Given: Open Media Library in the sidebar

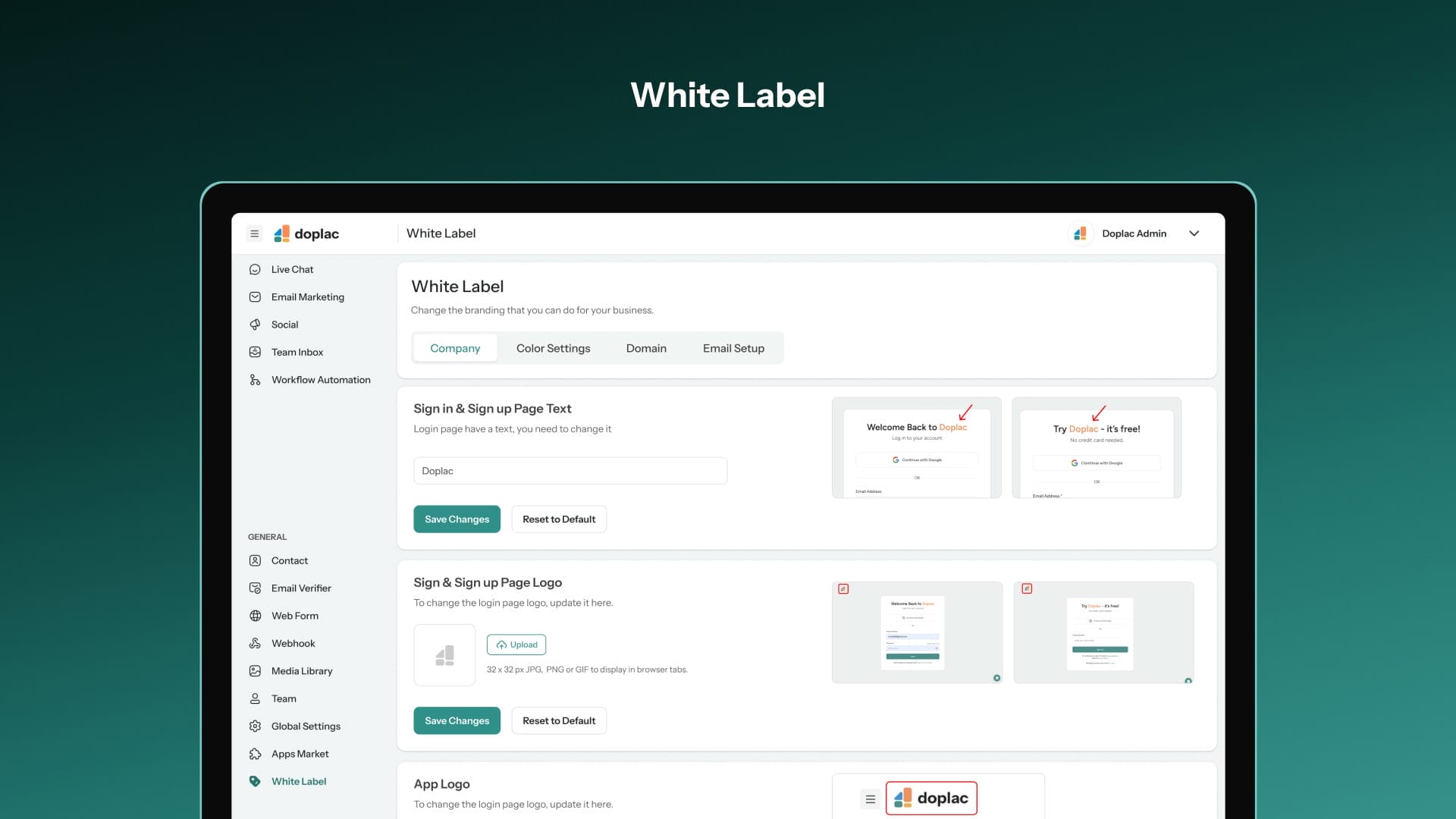Looking at the screenshot, I should (x=301, y=671).
